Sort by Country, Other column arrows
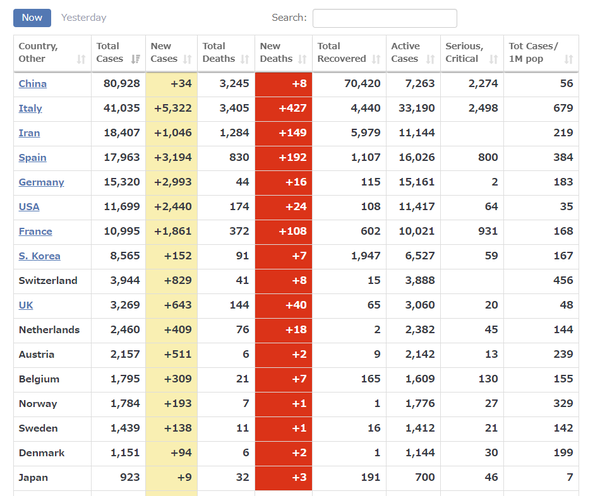 coord(81,59)
